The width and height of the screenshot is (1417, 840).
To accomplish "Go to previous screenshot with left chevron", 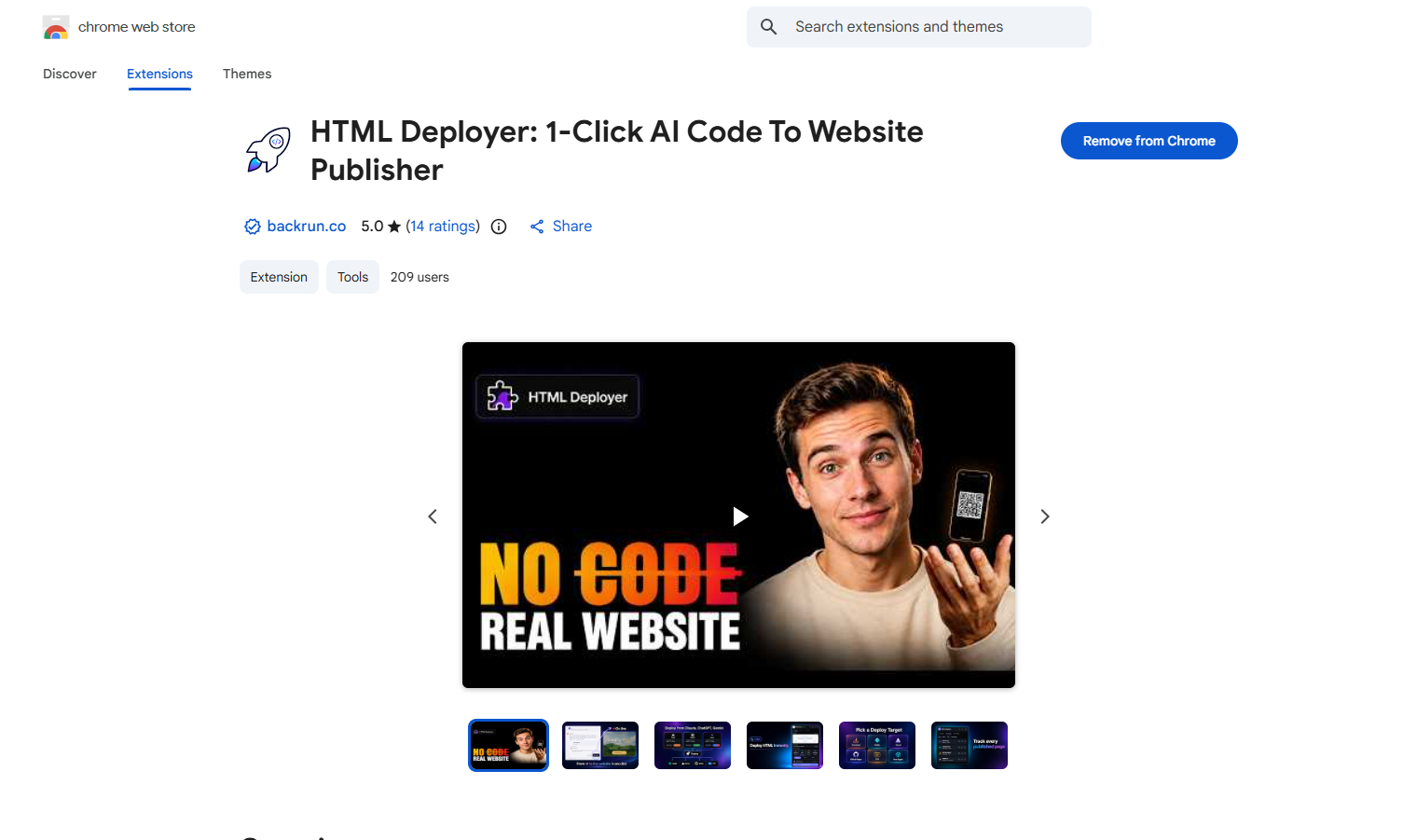I will coord(433,516).
